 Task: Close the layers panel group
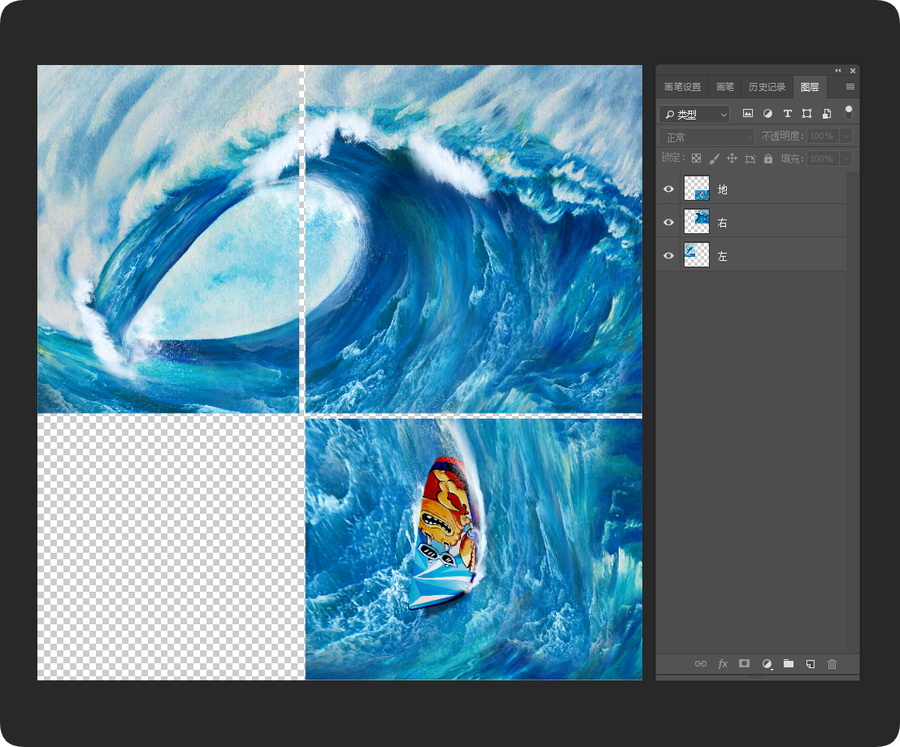[853, 71]
